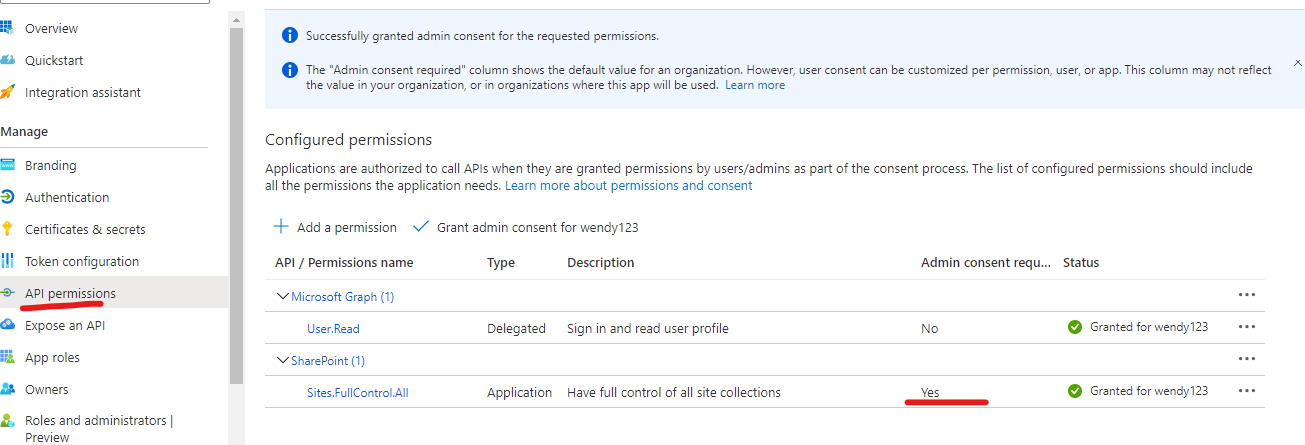Click the Branding icon

pyautogui.click(x=7, y=165)
